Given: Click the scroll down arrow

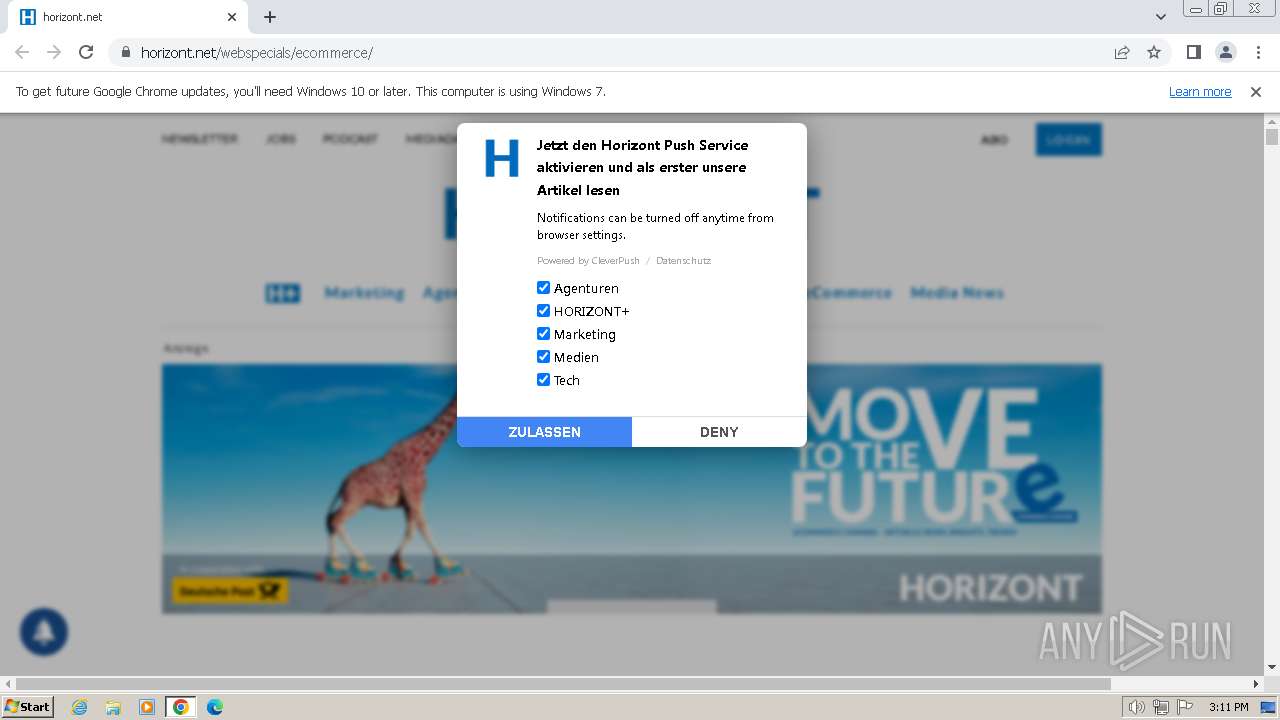Looking at the screenshot, I should point(1272,667).
